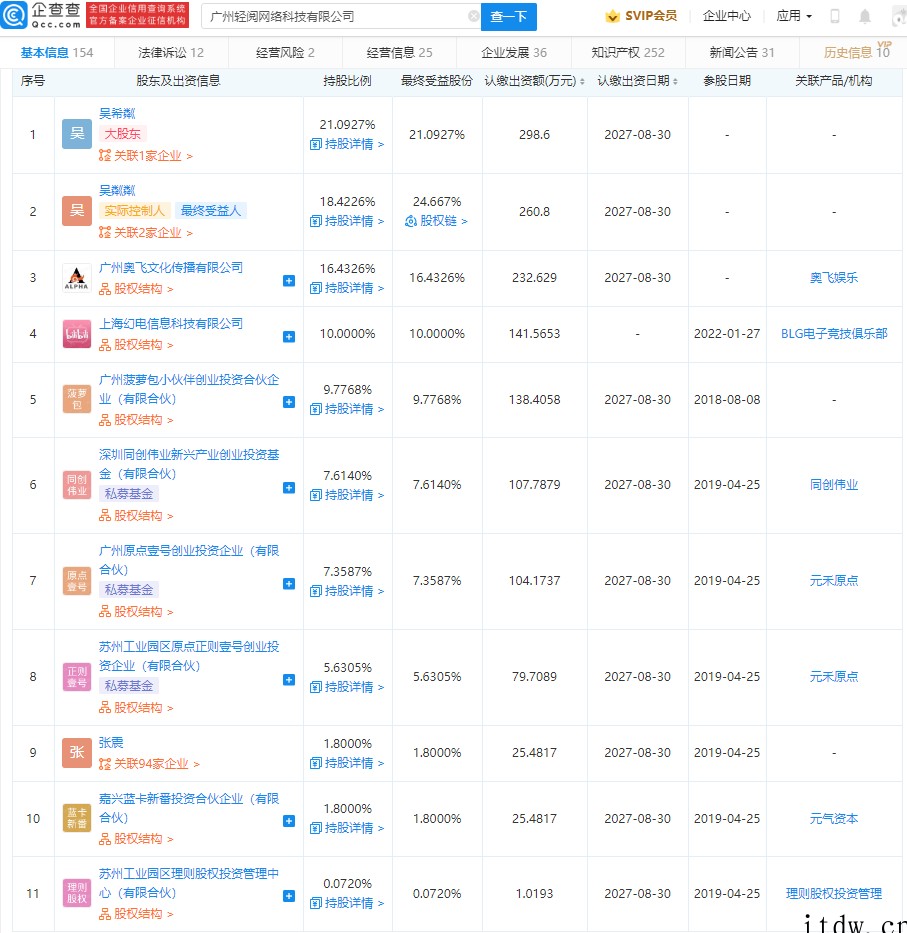Expand plus icon for 广州原点壹号创业投资
The height and width of the screenshot is (933, 907).
click(x=289, y=584)
